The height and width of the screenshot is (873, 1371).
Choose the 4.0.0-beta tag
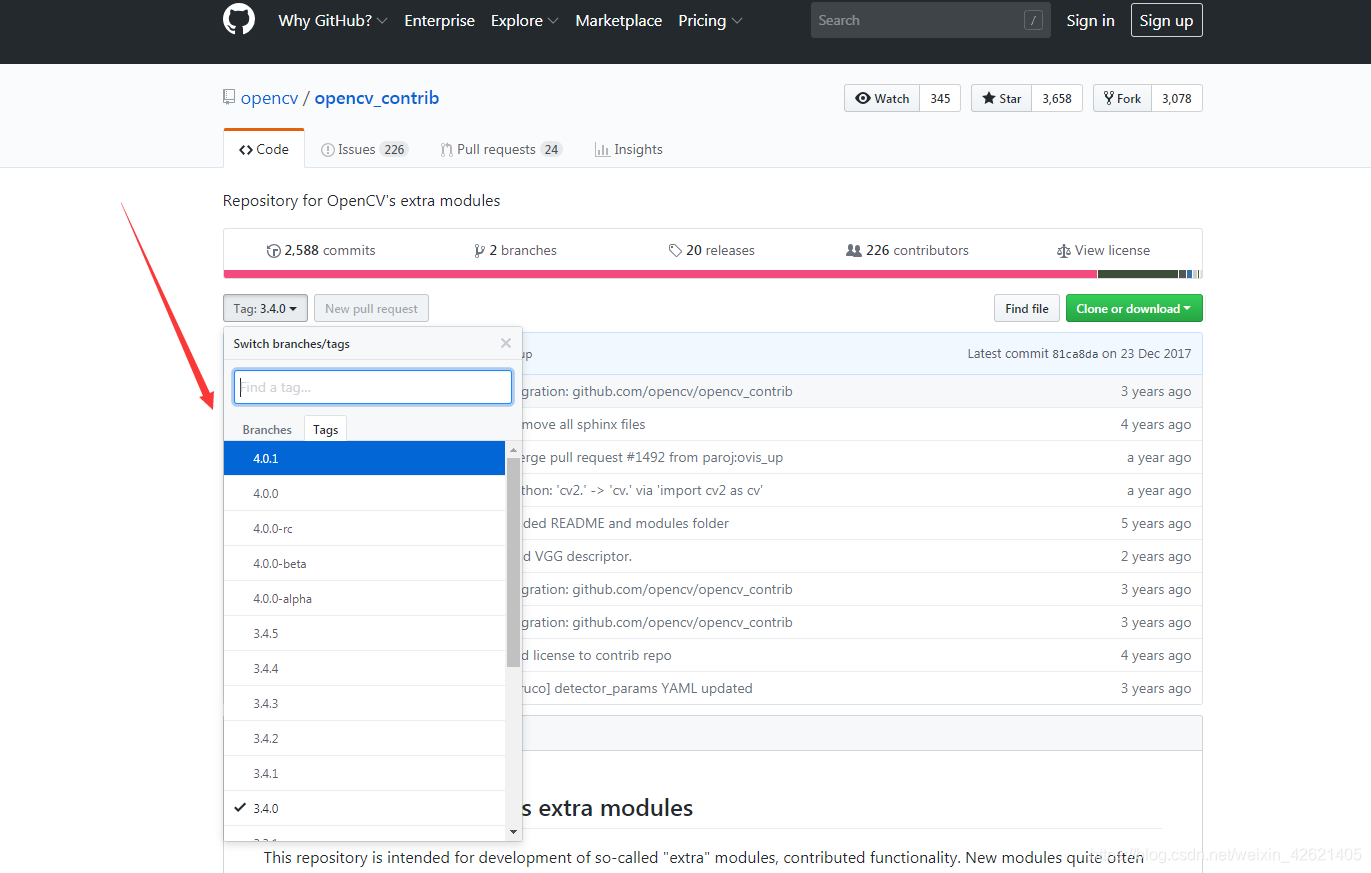coord(365,563)
